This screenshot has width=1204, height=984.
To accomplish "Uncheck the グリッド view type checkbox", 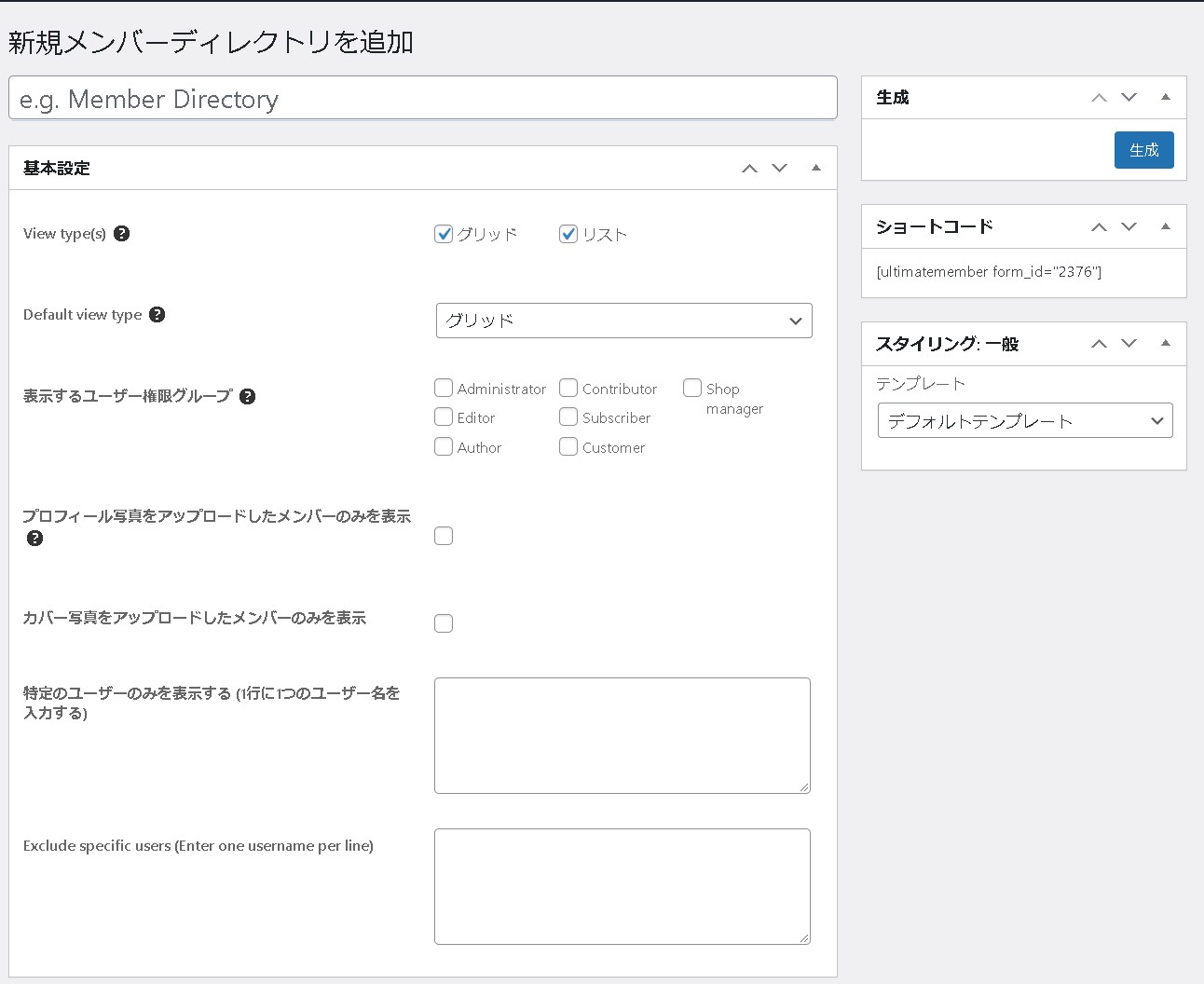I will (444, 234).
